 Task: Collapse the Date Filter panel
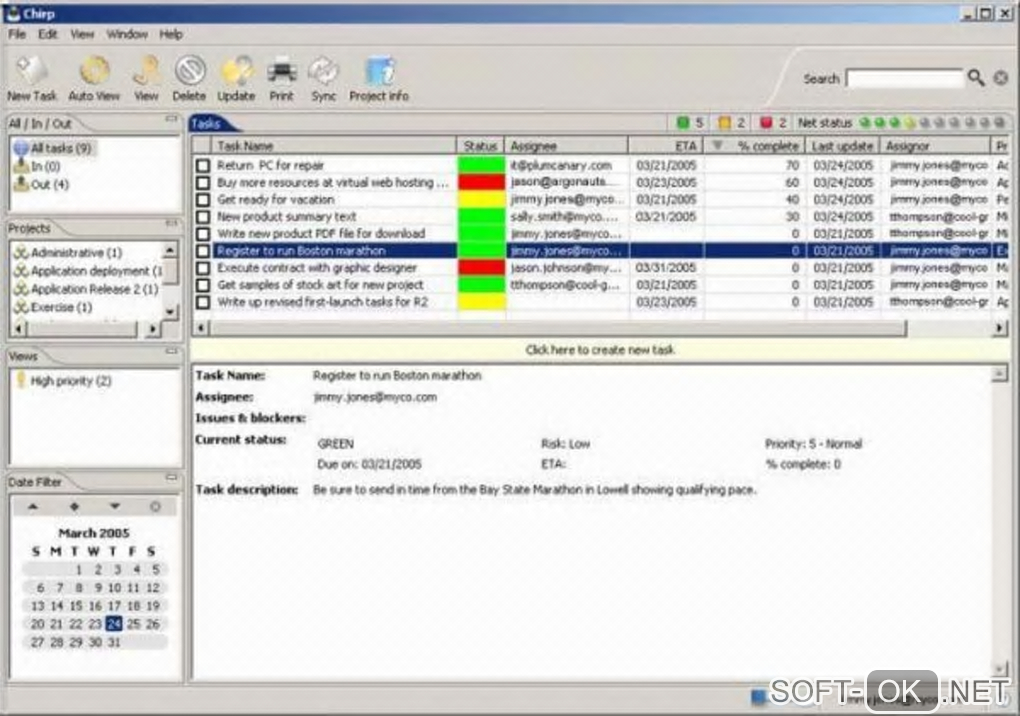171,477
